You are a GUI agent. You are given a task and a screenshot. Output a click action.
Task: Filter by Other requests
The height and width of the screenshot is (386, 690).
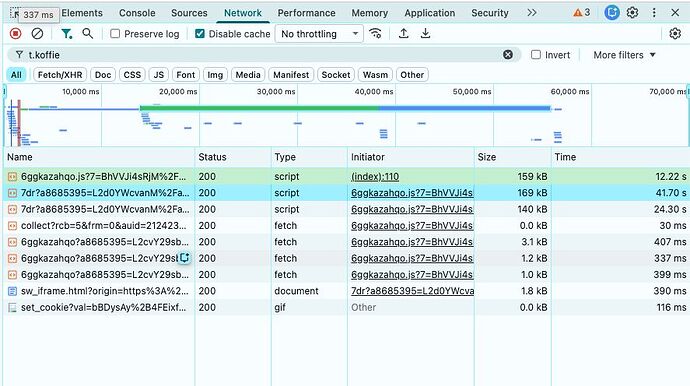pyautogui.click(x=412, y=75)
